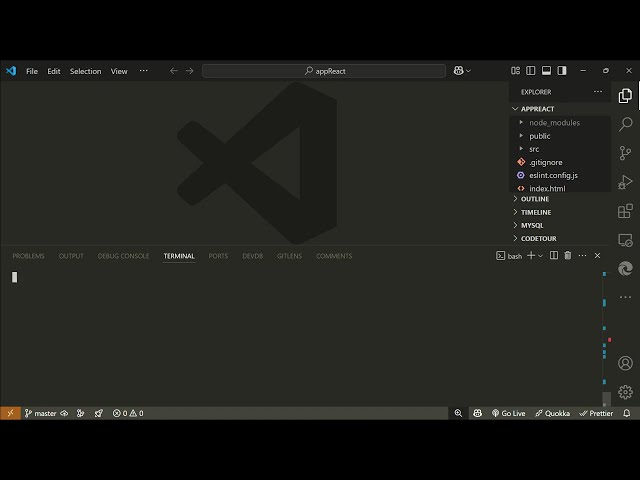Switch to the PORTS tab
The height and width of the screenshot is (480, 640).
(218, 256)
